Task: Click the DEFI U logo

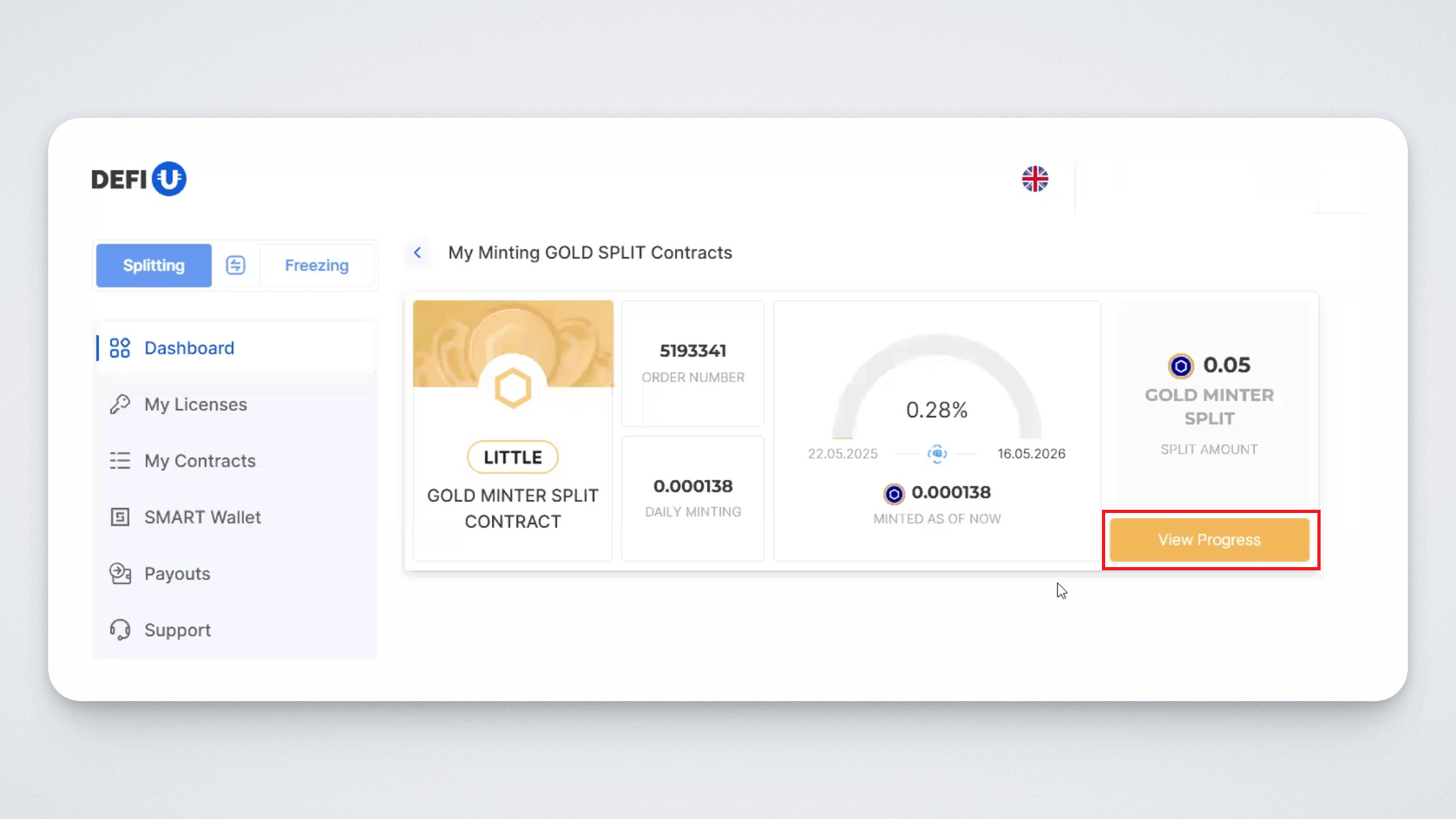Action: click(x=139, y=179)
